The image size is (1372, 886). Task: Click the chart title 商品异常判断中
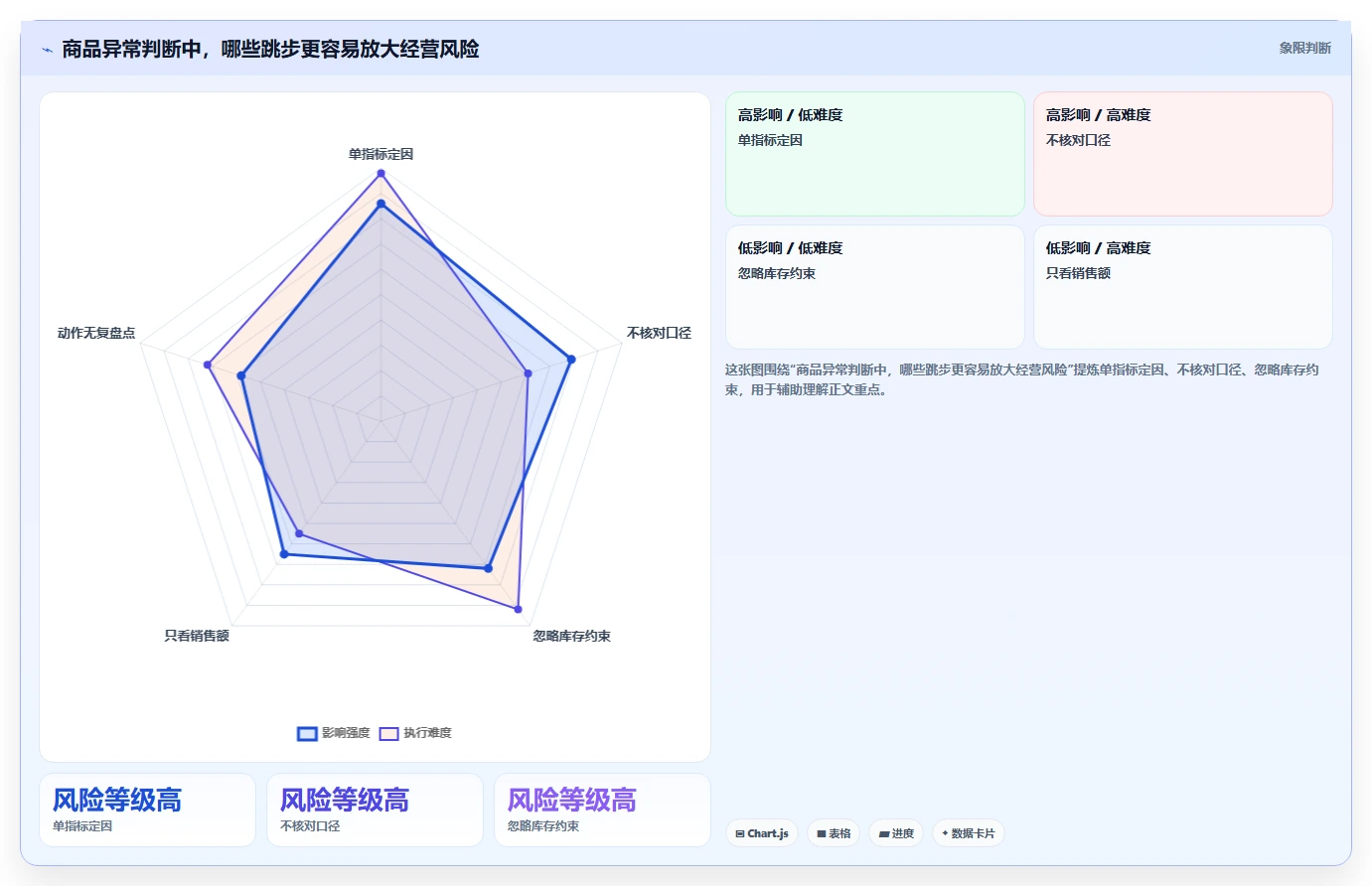[270, 49]
